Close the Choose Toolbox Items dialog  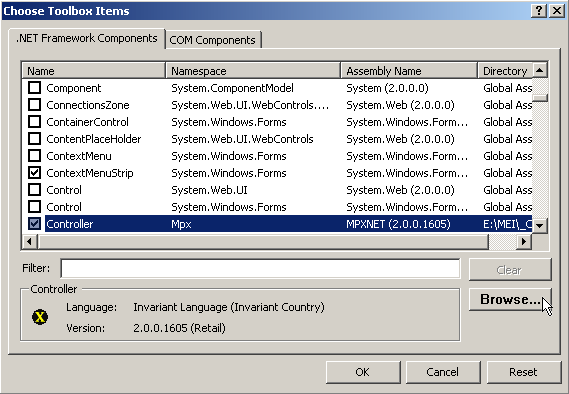click(x=557, y=11)
